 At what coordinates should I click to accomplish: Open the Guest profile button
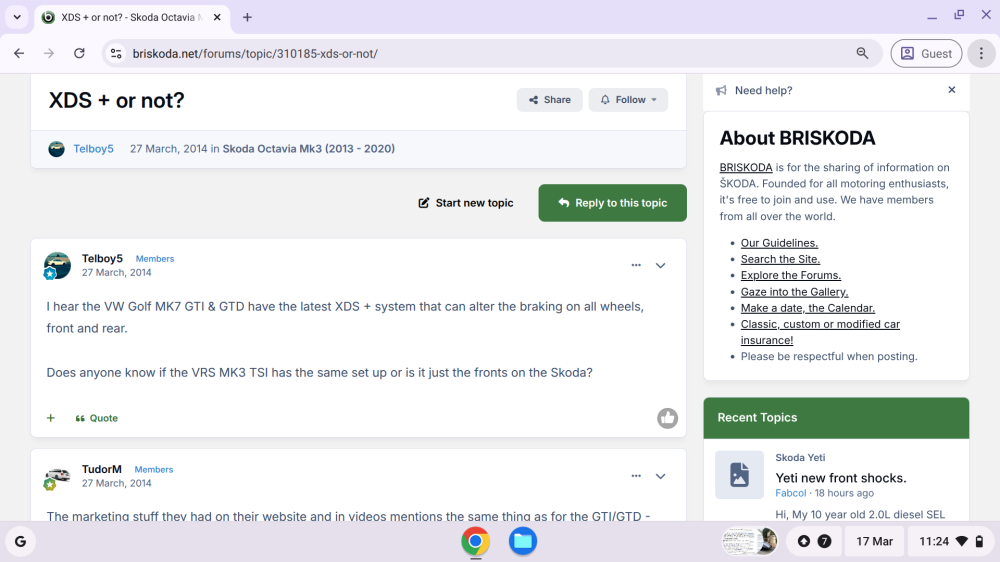[x=926, y=54]
